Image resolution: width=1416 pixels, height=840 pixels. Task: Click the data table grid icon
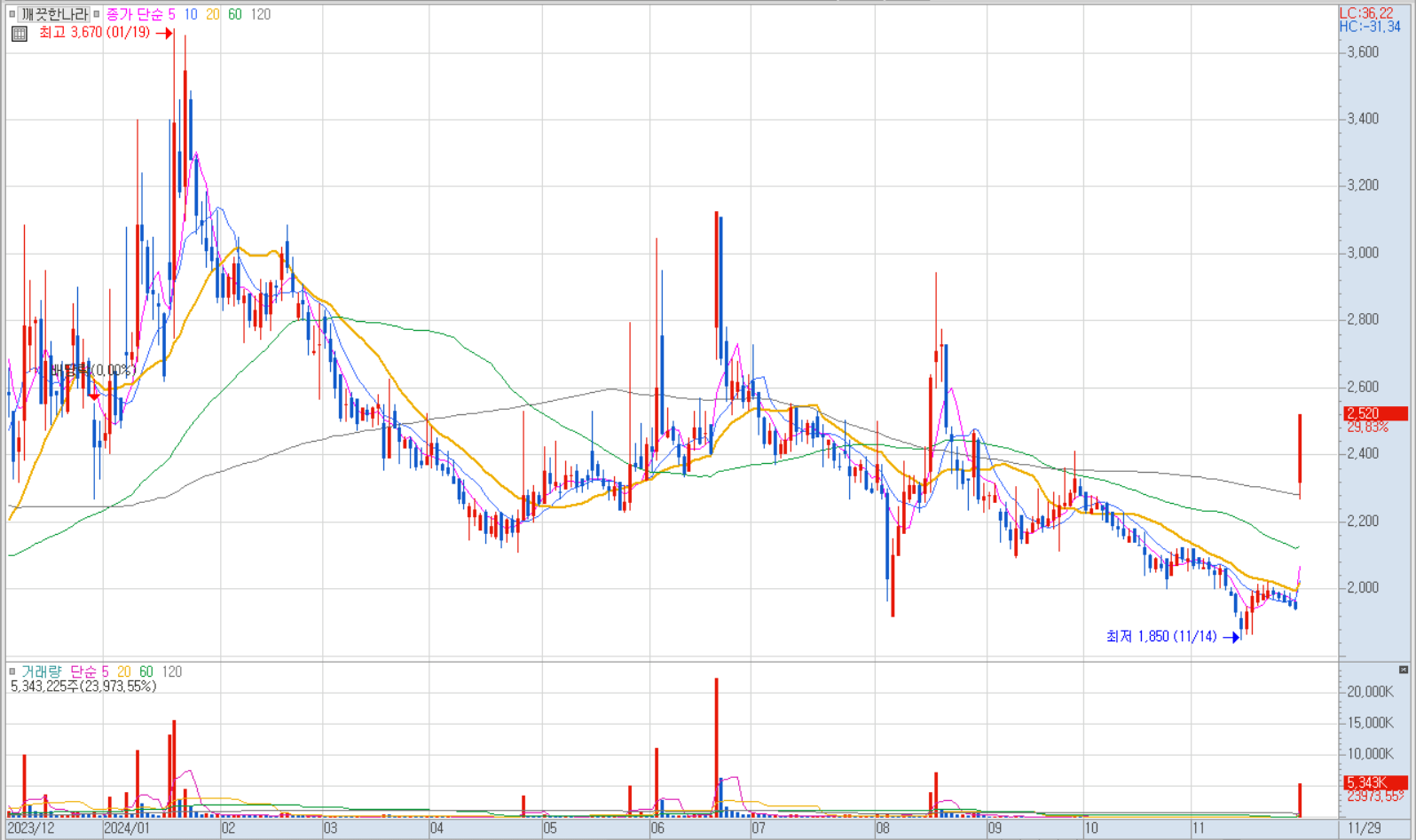click(x=20, y=34)
